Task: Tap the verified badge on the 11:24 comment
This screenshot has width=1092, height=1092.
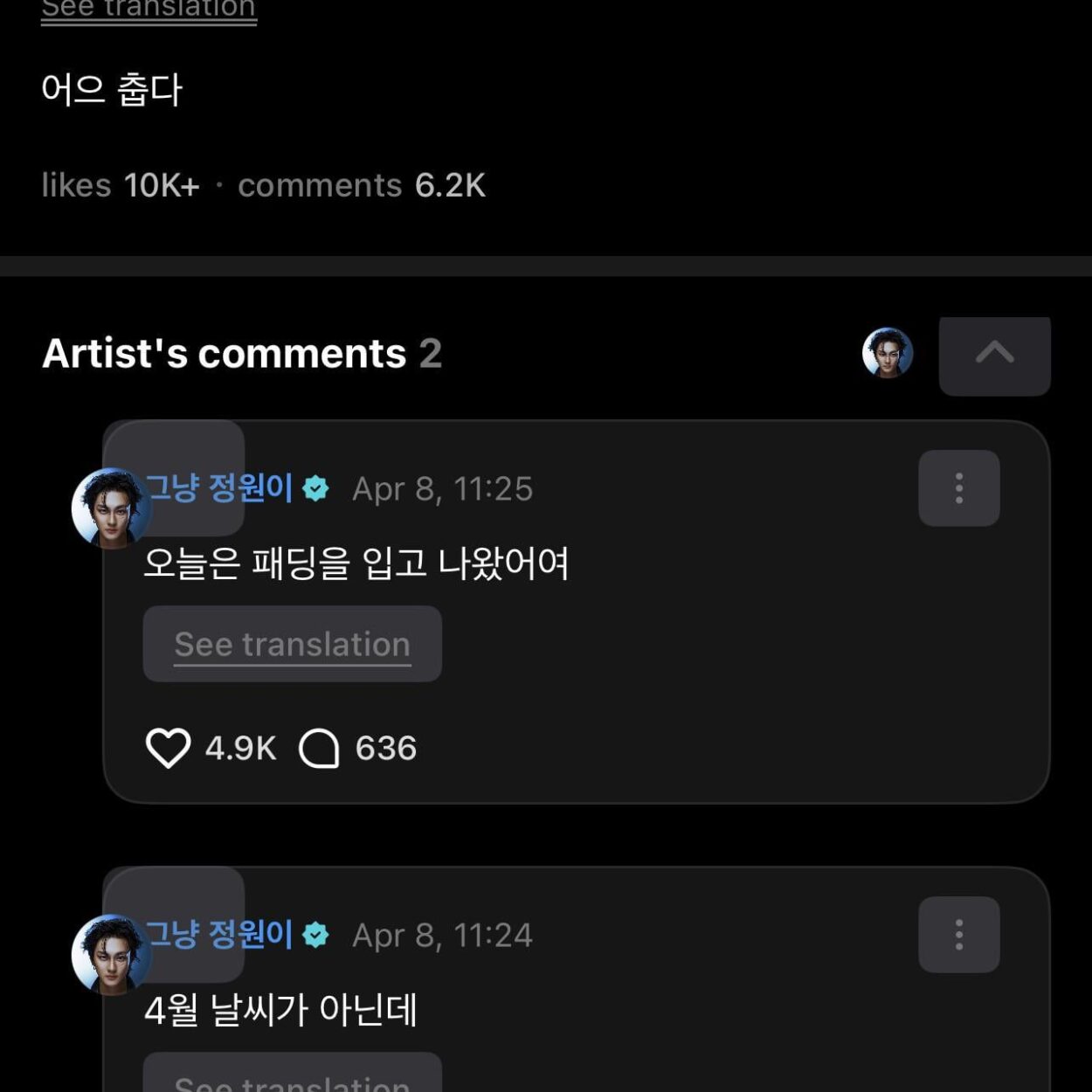Action: click(x=315, y=934)
